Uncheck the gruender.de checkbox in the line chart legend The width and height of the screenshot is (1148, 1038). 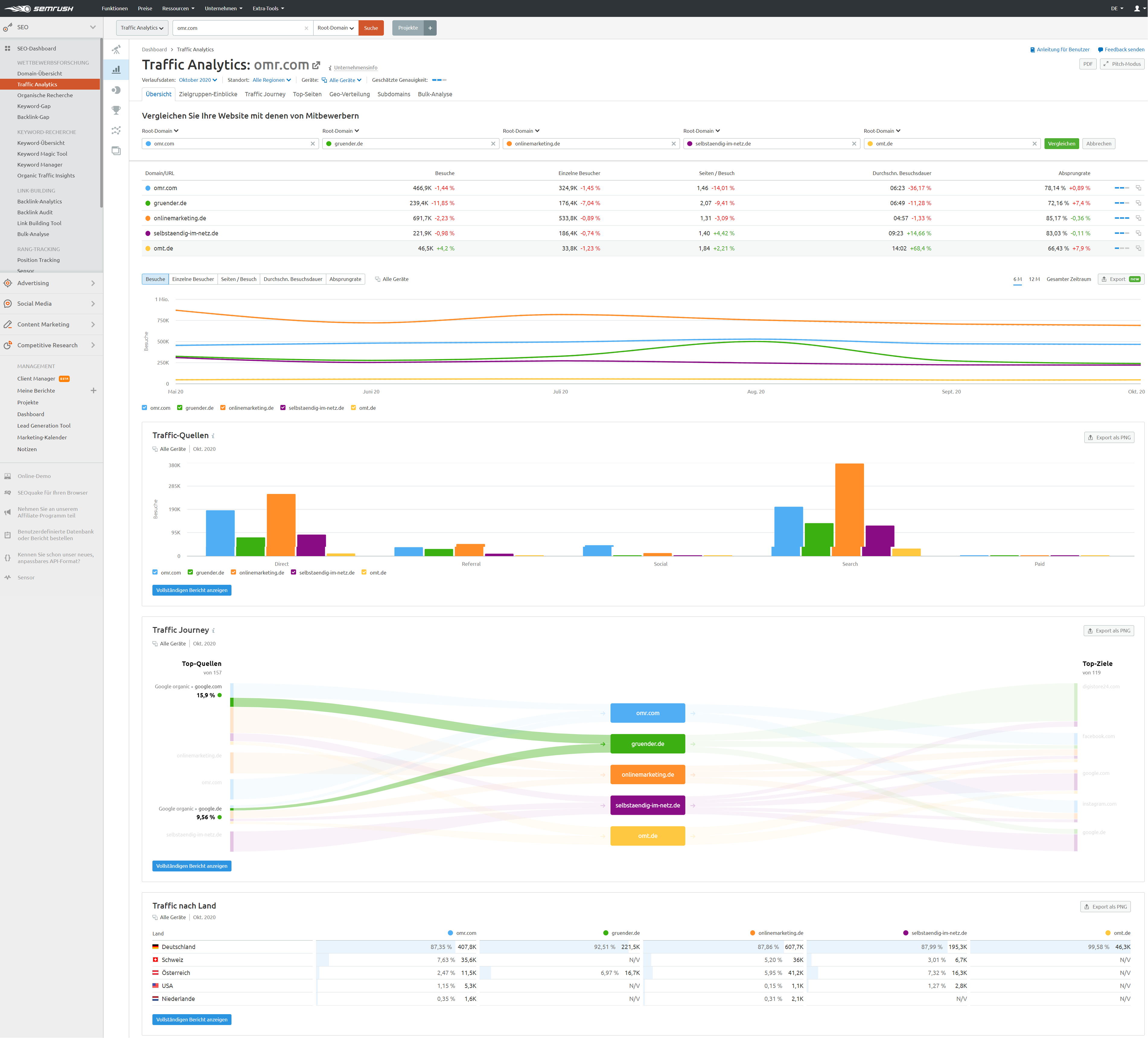(180, 408)
